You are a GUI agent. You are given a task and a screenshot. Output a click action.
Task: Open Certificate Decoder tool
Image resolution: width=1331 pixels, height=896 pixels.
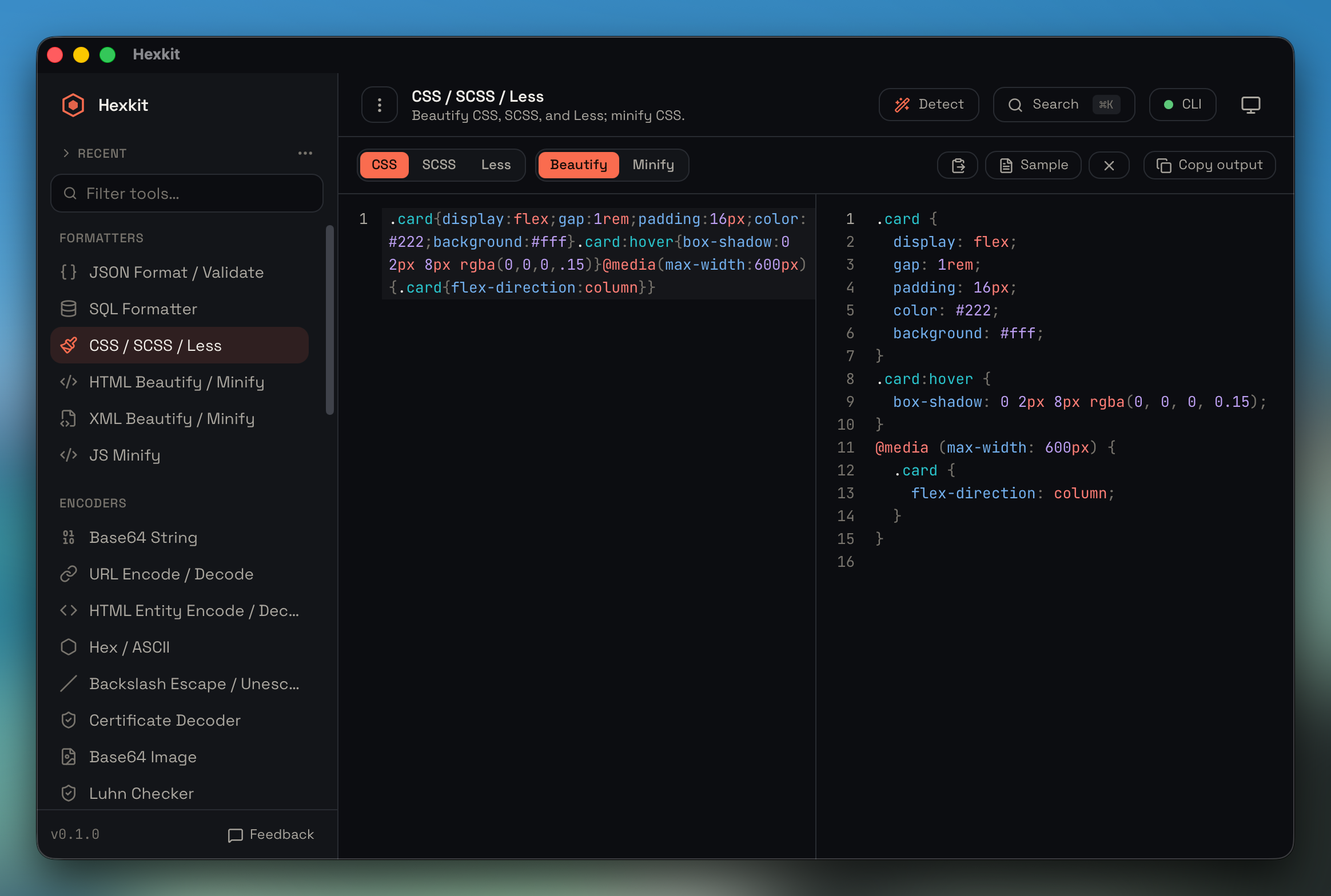[x=180, y=721]
